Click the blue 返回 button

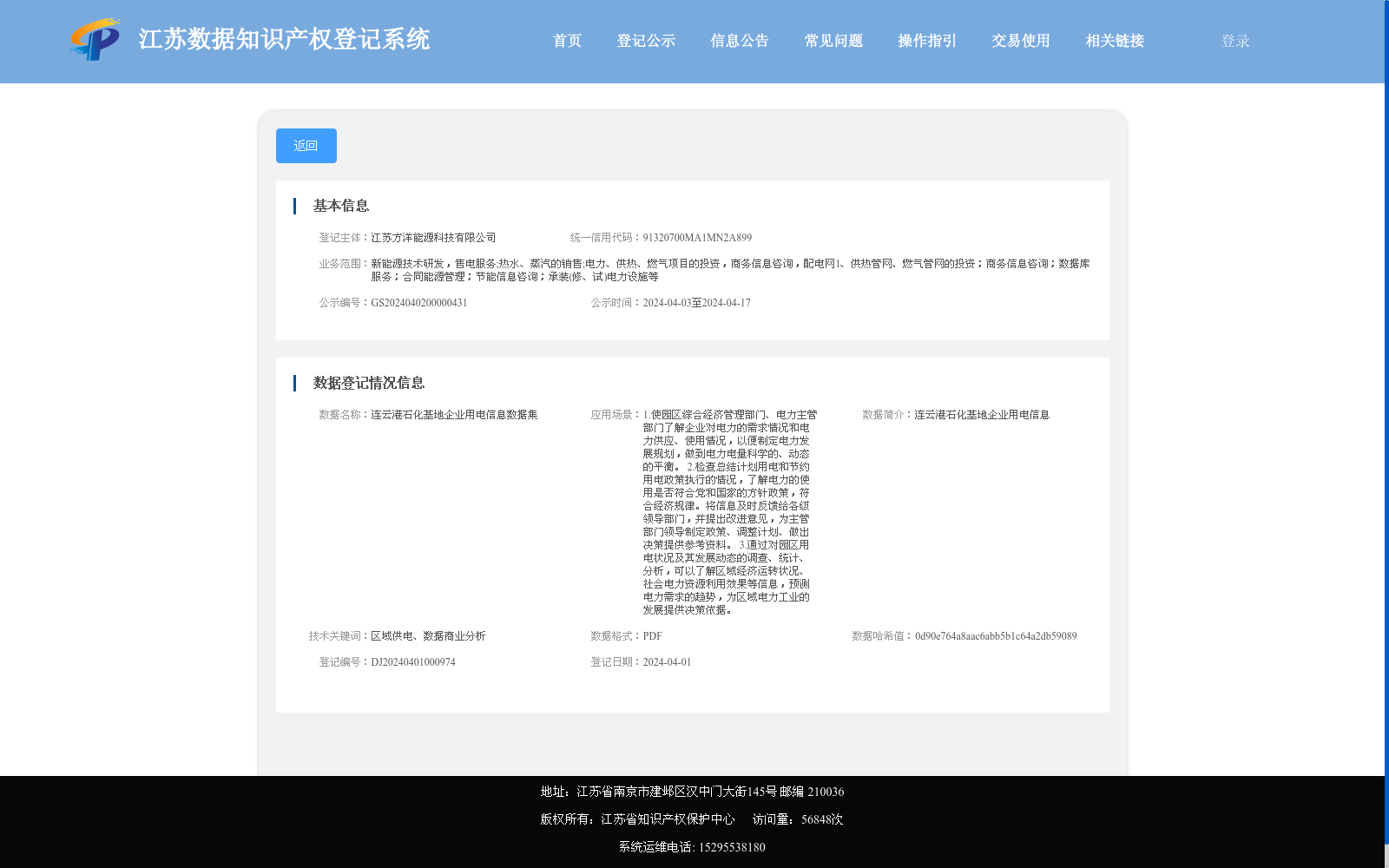click(x=306, y=146)
